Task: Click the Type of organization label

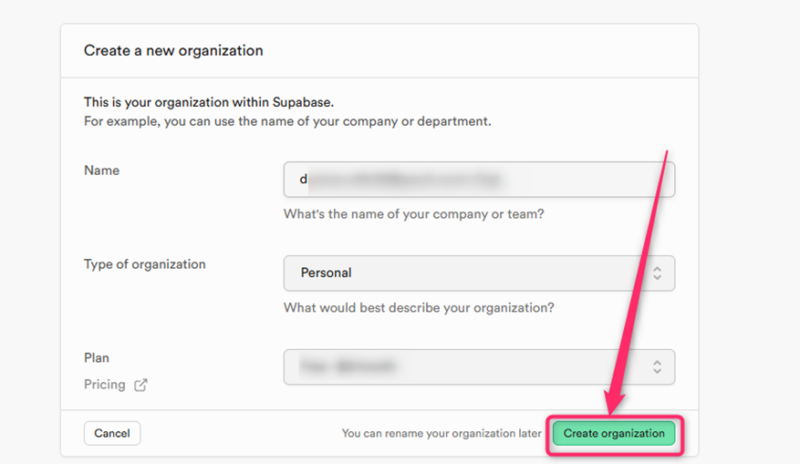Action: (x=145, y=264)
